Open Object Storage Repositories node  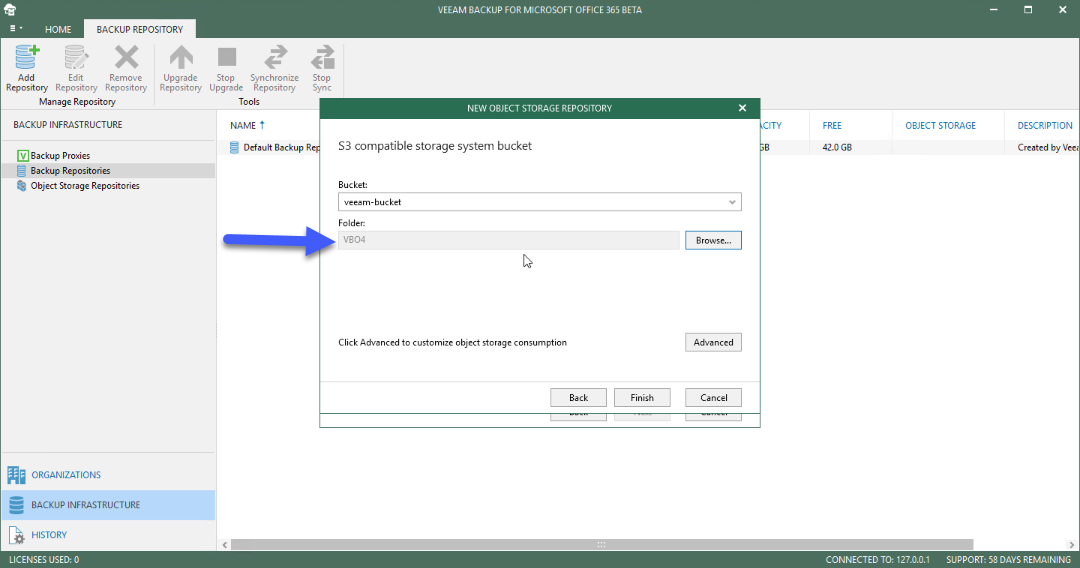pyautogui.click(x=85, y=186)
